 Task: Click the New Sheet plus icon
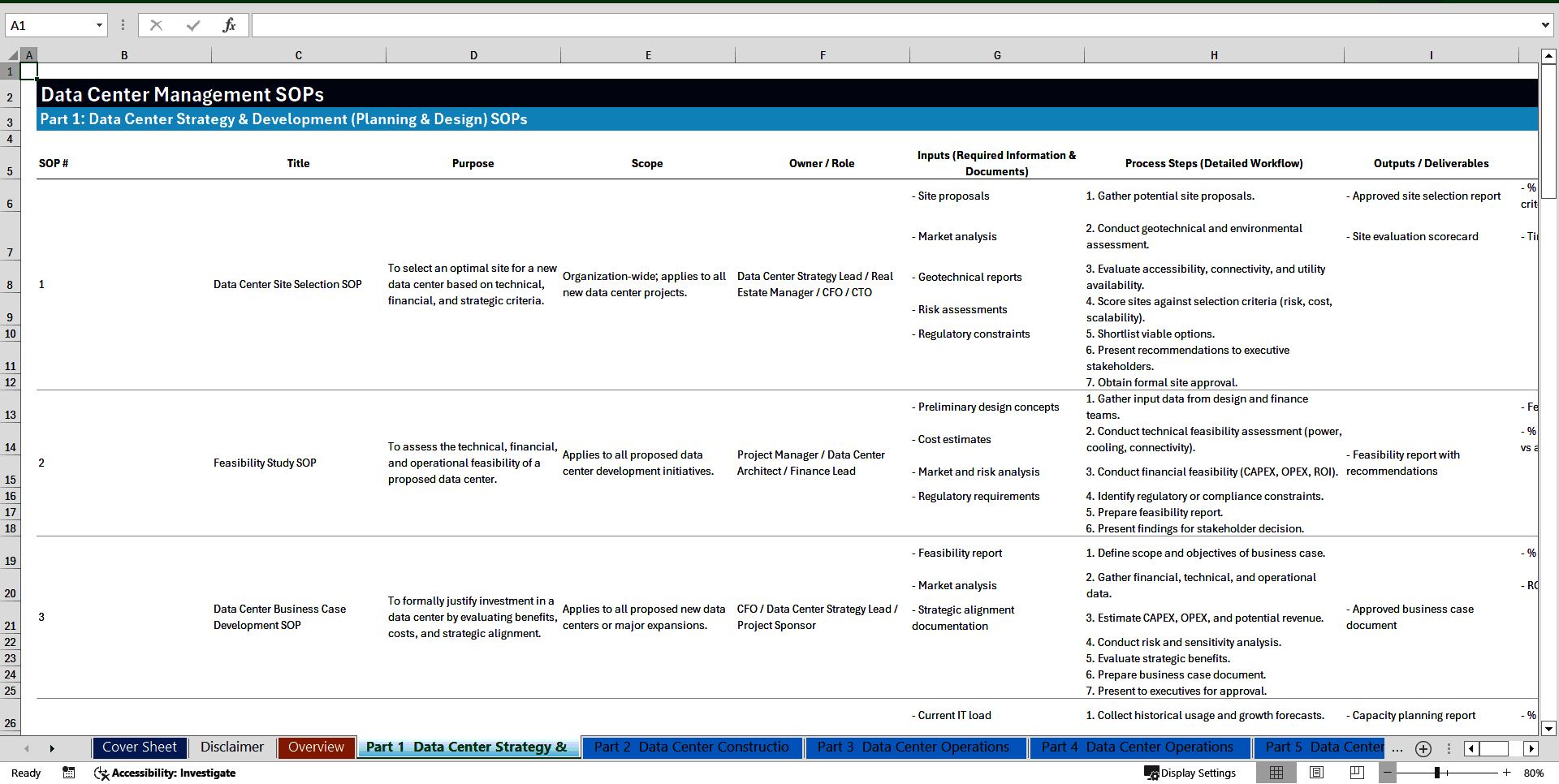tap(1423, 748)
